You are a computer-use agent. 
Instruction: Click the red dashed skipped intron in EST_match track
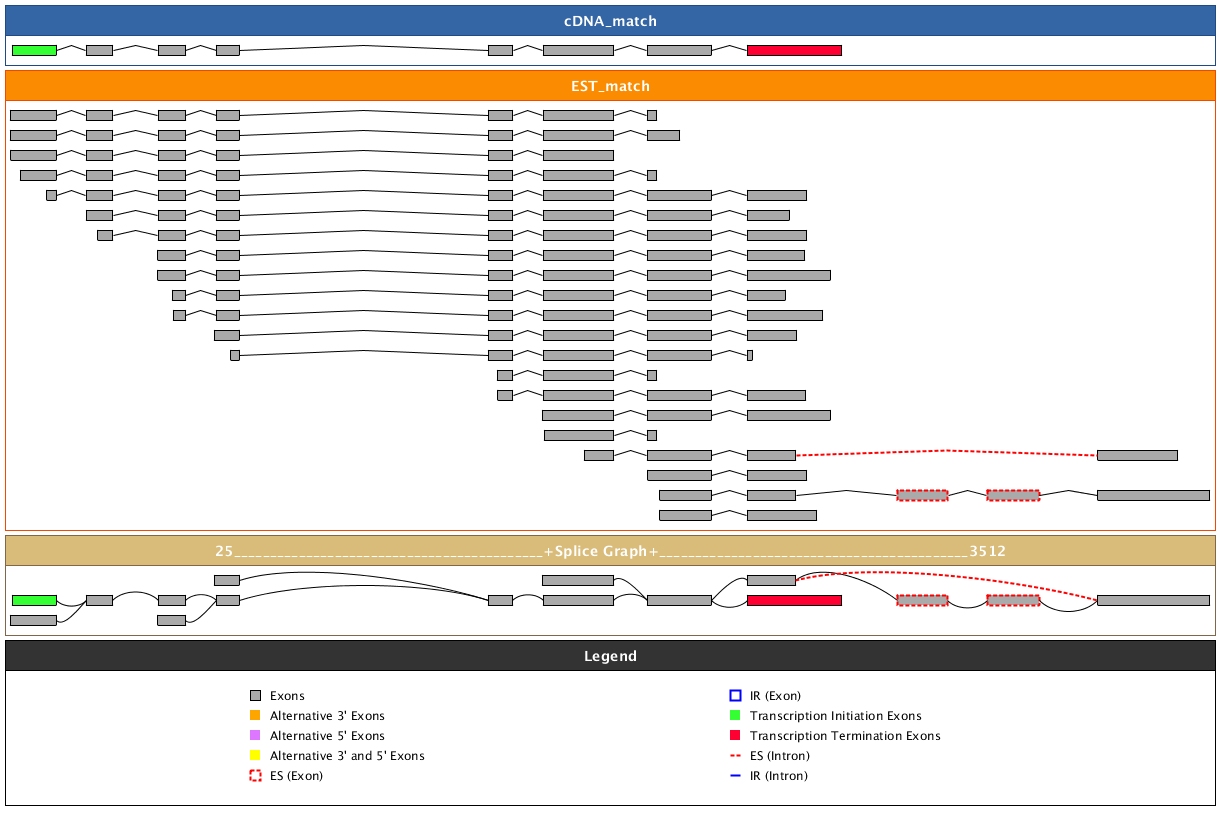click(946, 451)
